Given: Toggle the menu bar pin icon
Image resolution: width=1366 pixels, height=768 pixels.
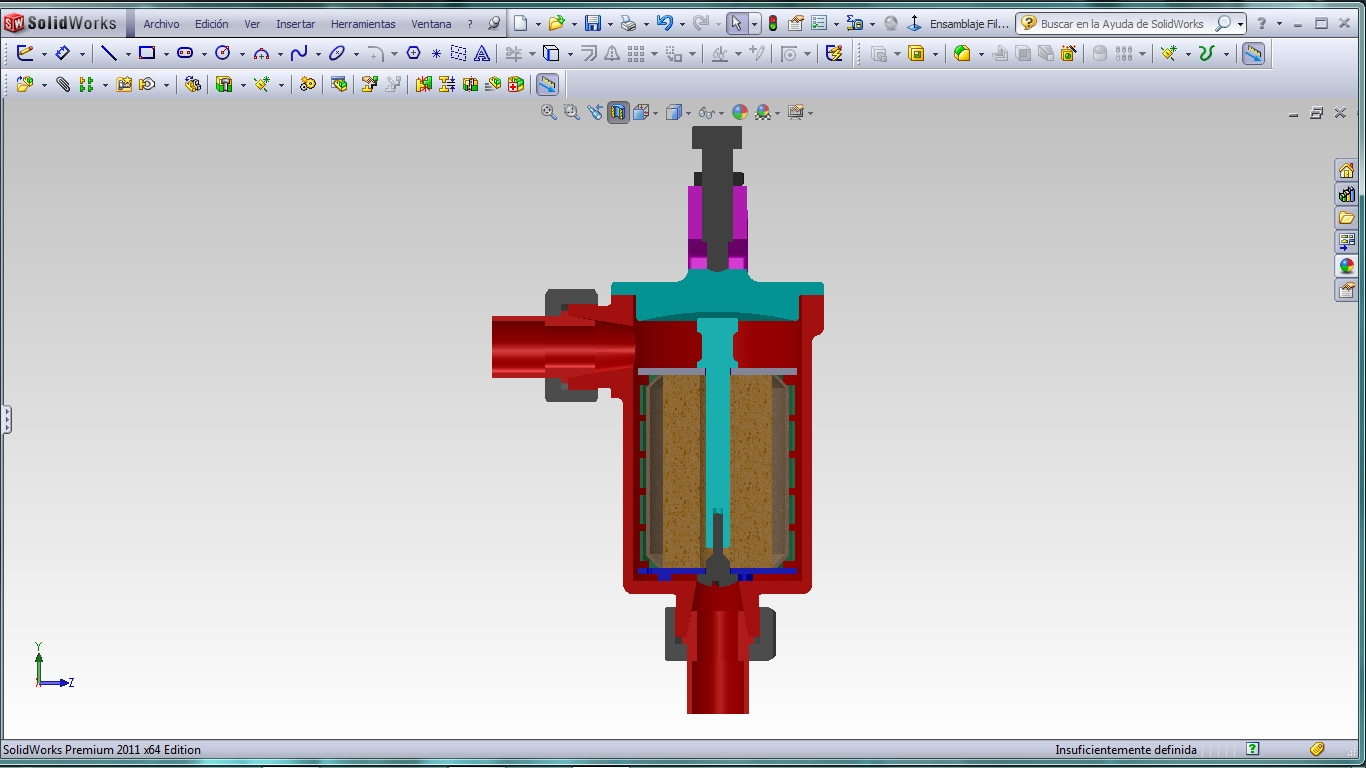Looking at the screenshot, I should pos(494,23).
